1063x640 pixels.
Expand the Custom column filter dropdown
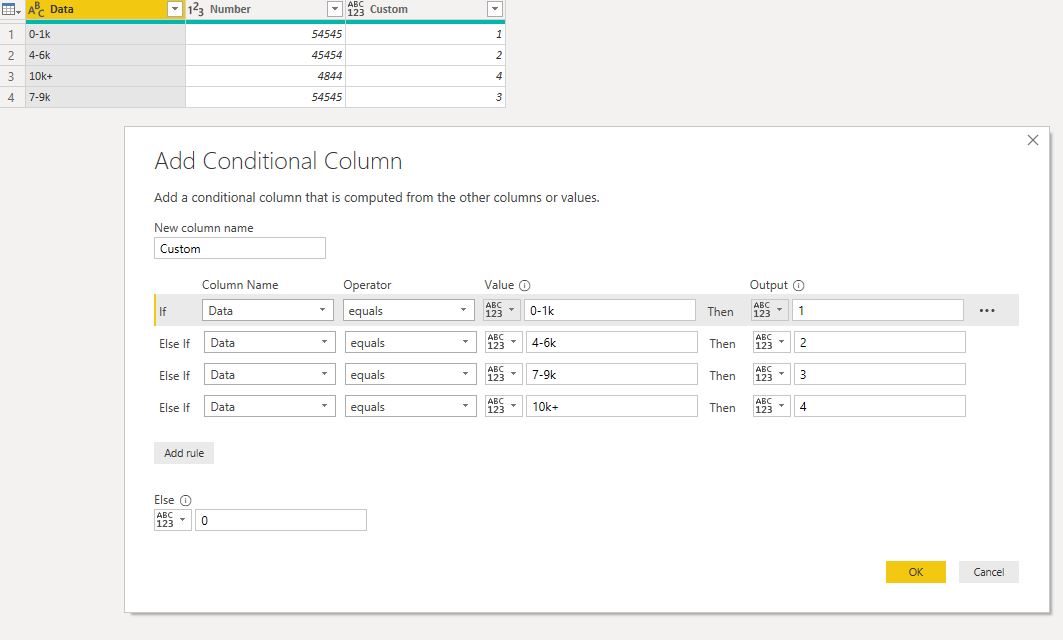[495, 9]
